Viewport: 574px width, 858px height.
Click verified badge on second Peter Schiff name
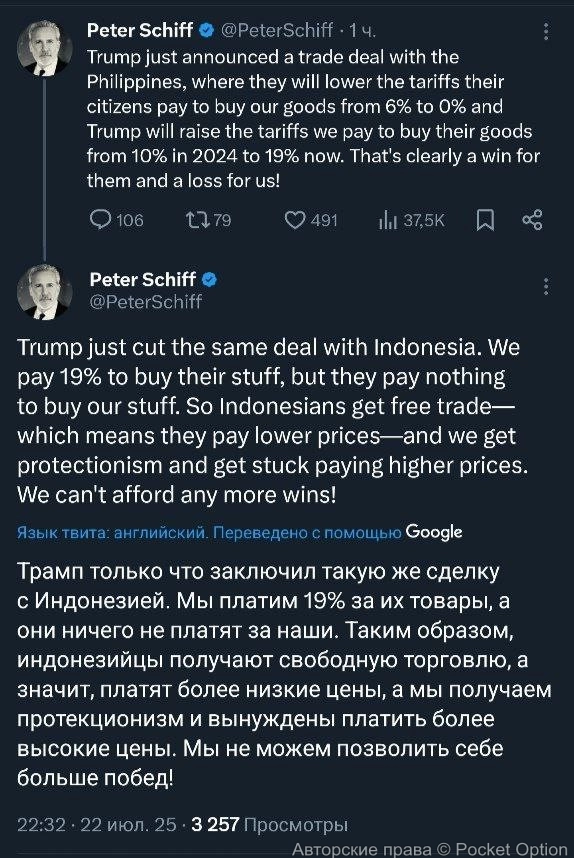pos(210,280)
